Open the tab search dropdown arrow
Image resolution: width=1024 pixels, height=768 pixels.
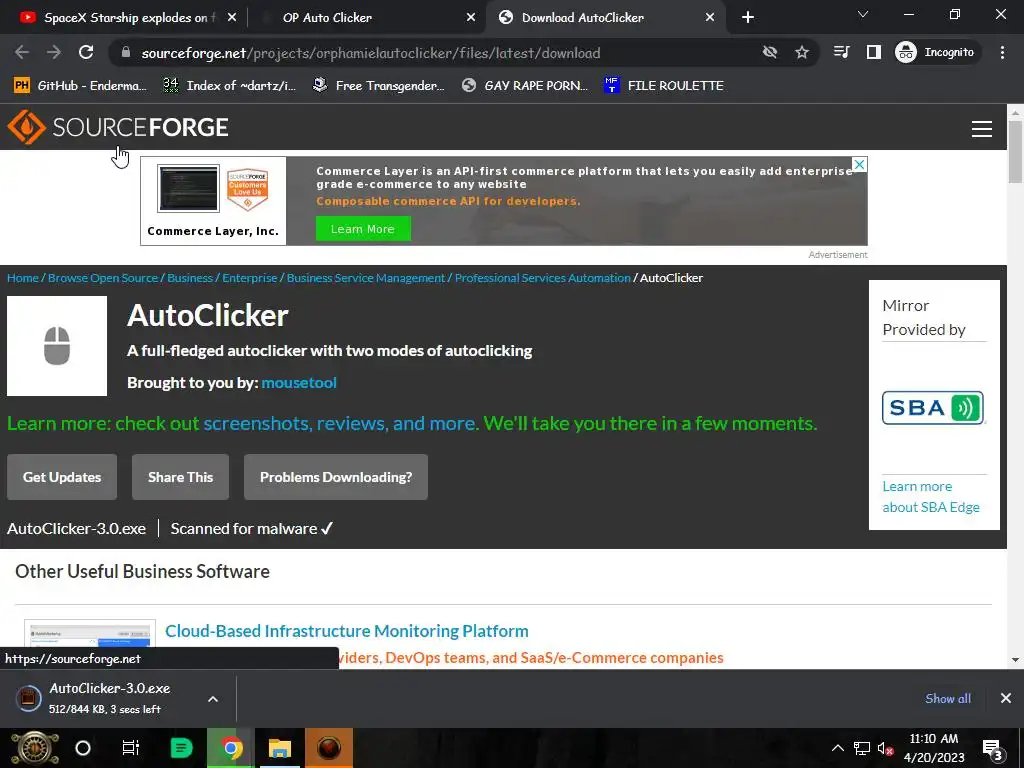point(863,14)
